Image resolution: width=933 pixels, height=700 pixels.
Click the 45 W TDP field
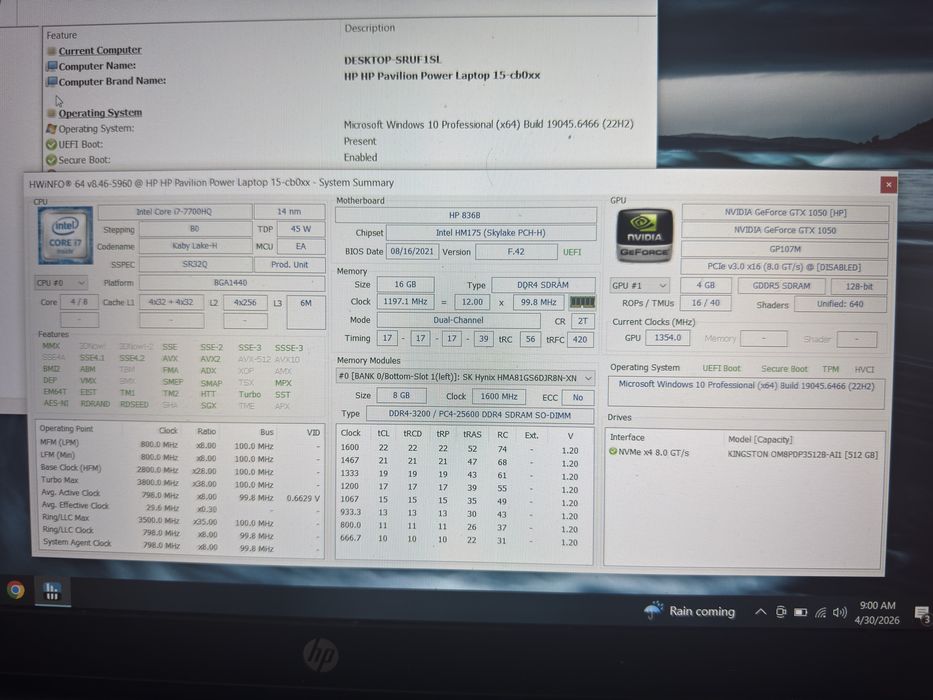coord(300,229)
